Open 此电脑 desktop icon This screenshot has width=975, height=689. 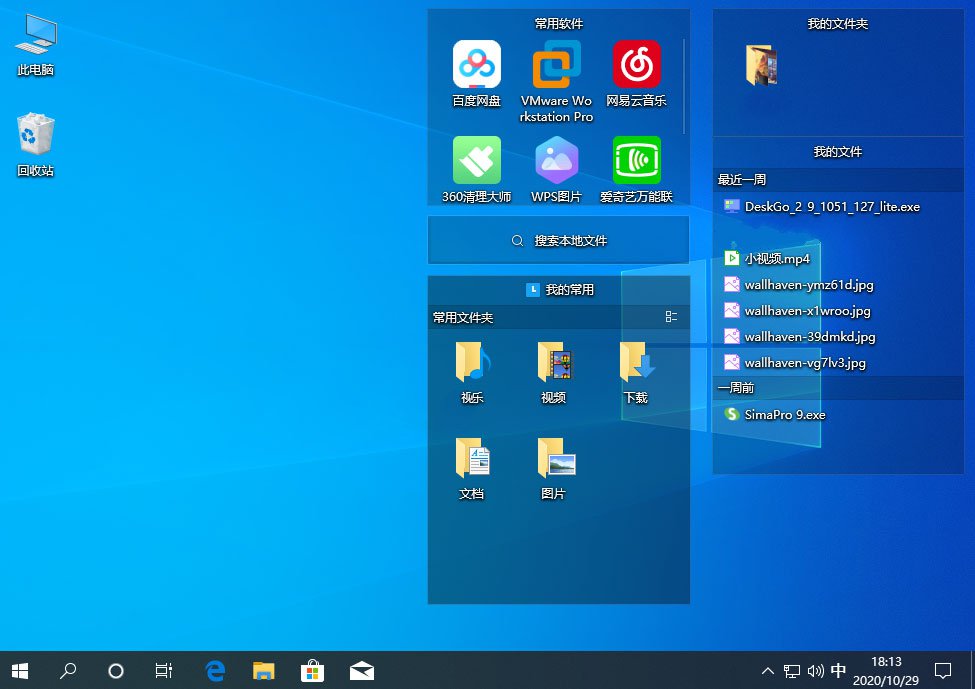pyautogui.click(x=35, y=45)
